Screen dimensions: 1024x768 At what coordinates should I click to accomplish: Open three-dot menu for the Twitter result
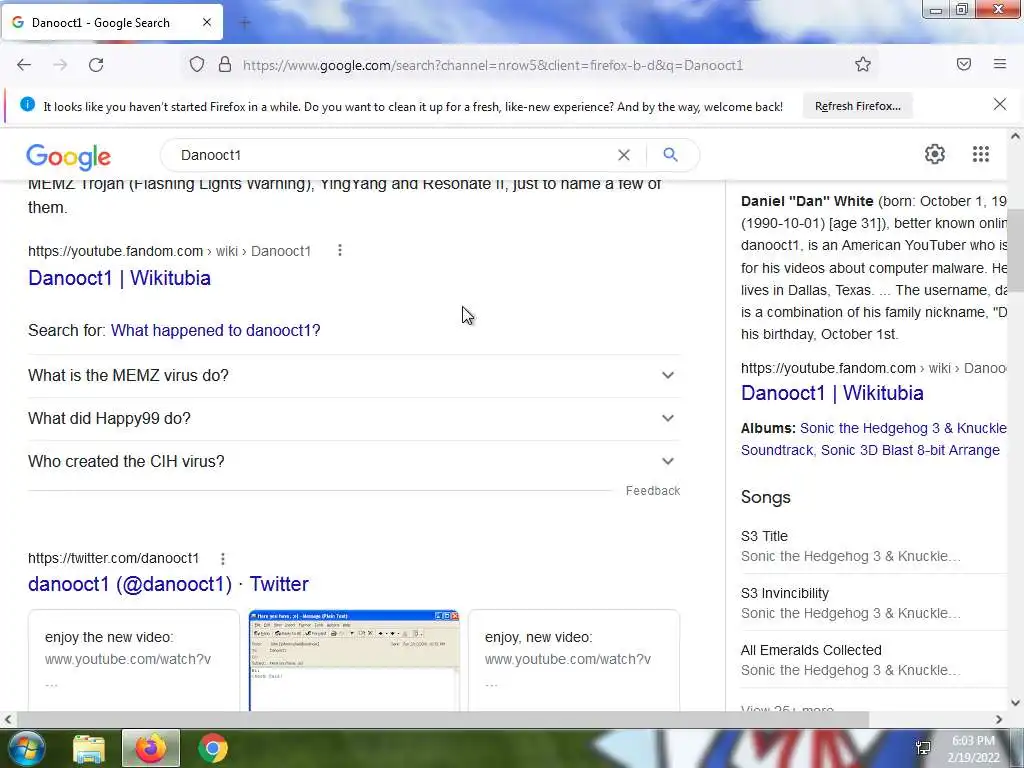point(223,559)
